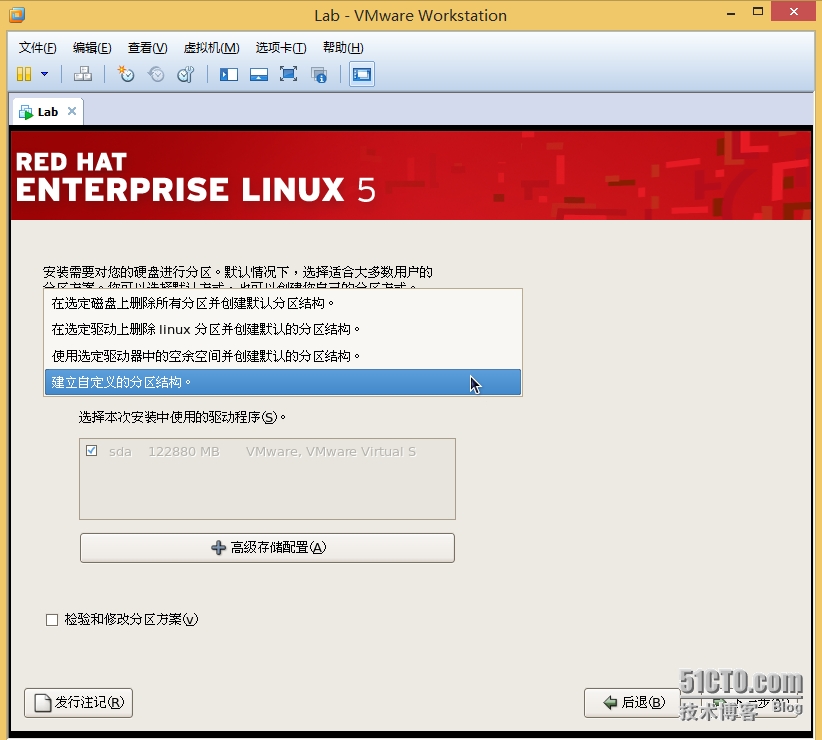Open the 查看(V) menu

(147, 48)
